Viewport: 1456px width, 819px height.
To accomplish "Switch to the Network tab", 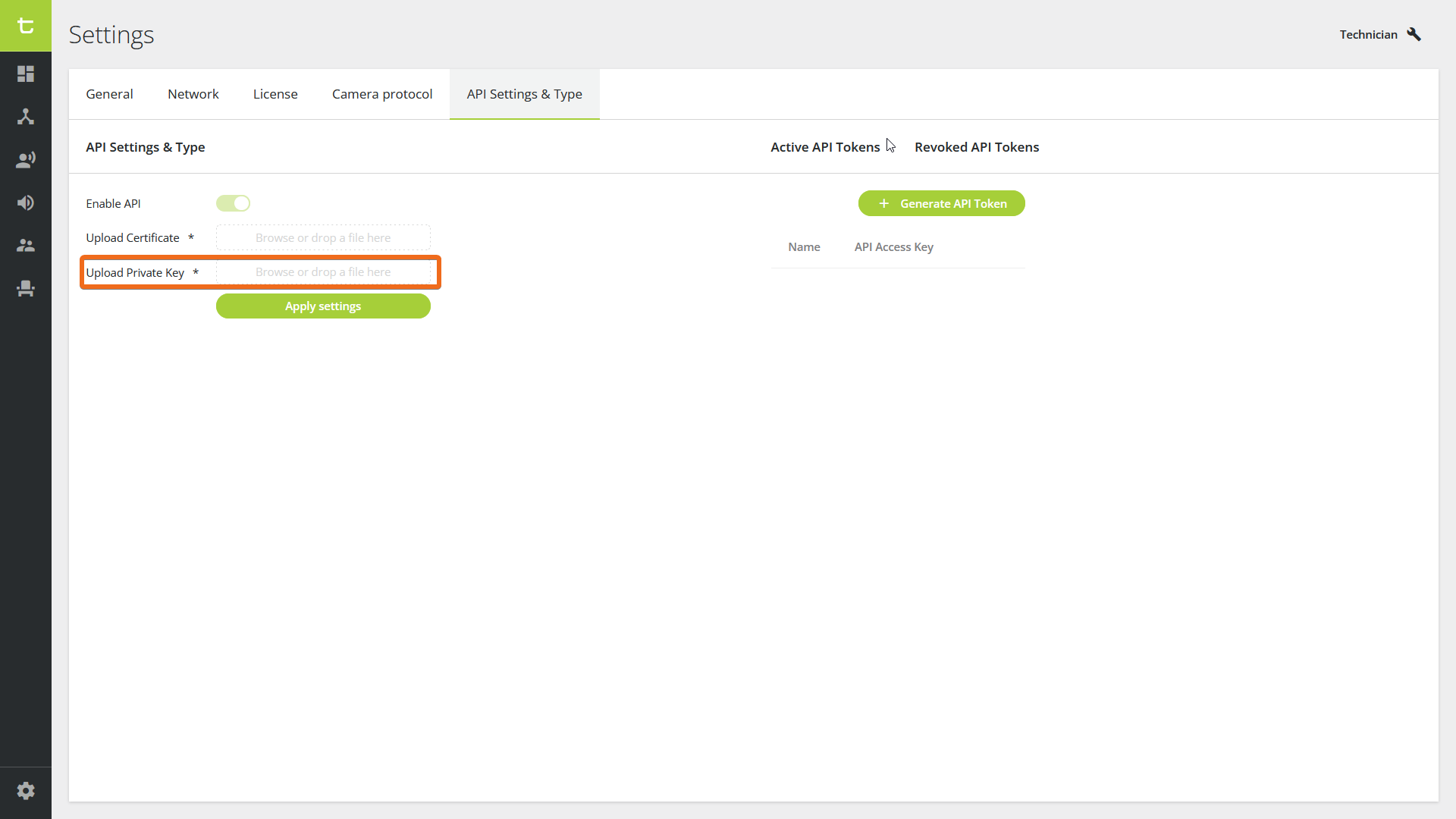I will coord(193,94).
